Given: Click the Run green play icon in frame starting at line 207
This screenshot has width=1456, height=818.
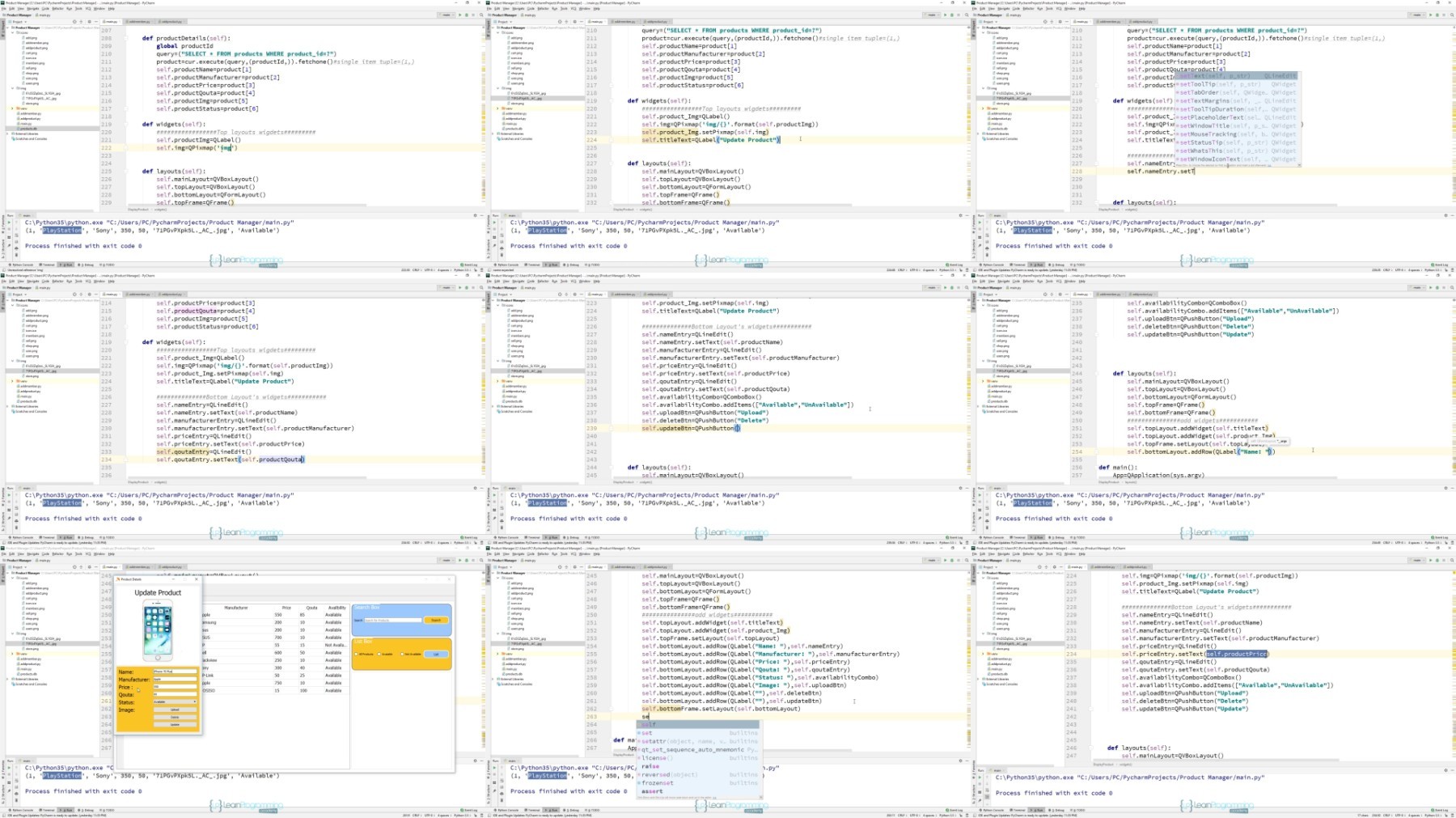Looking at the screenshot, I should [459, 15].
